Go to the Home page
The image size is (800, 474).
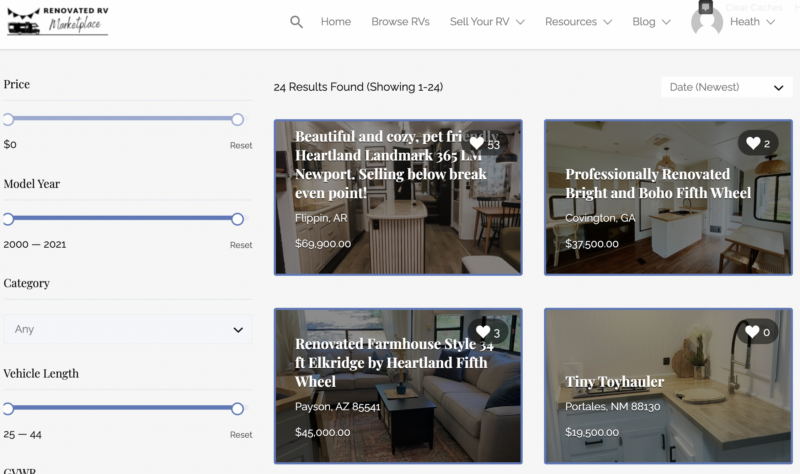click(x=336, y=22)
